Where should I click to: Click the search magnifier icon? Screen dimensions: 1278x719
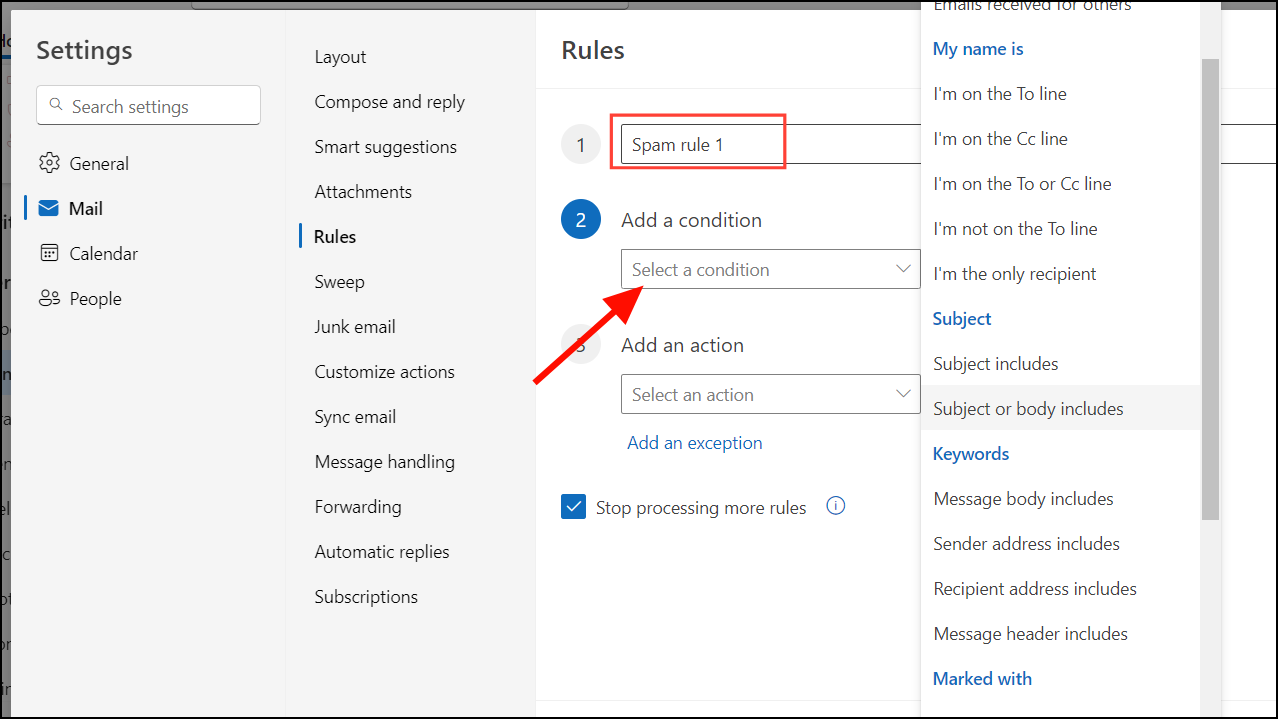(x=55, y=106)
